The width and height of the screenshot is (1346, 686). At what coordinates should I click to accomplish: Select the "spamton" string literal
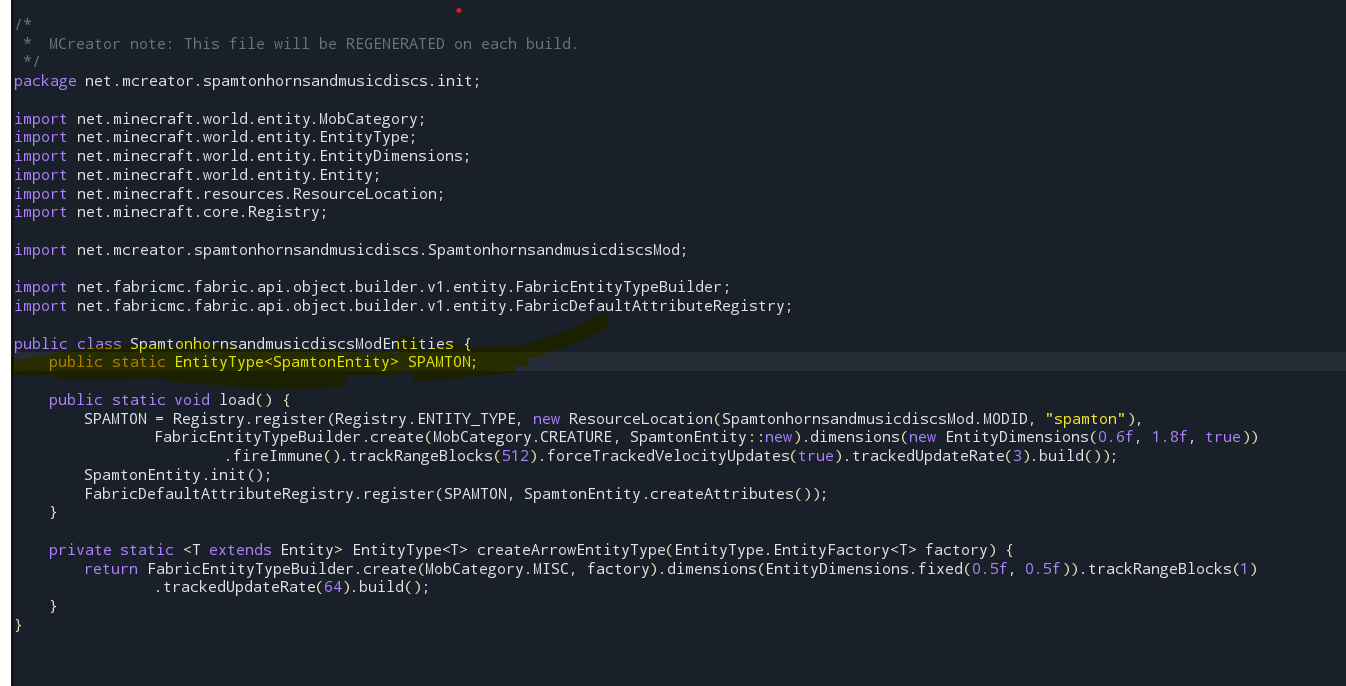pos(1085,418)
